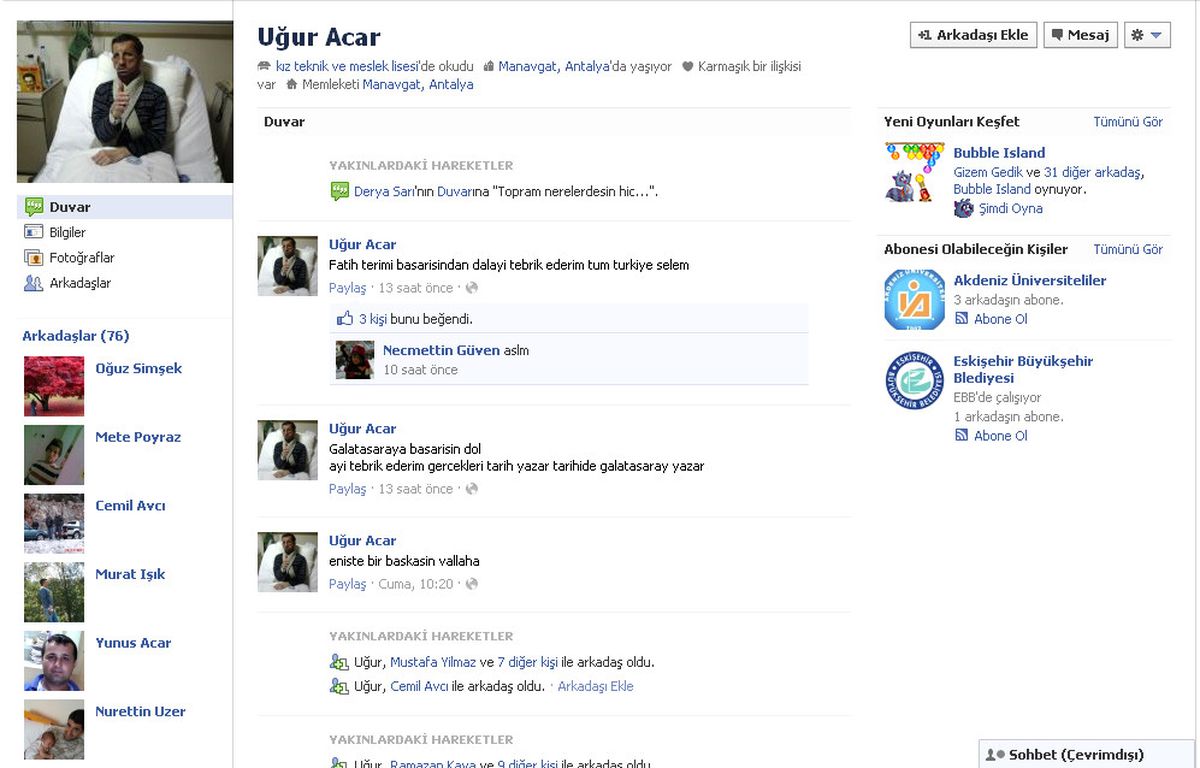Click the 13 saat önce timestamp on Fatih post
The width and height of the screenshot is (1200, 768).
[416, 288]
